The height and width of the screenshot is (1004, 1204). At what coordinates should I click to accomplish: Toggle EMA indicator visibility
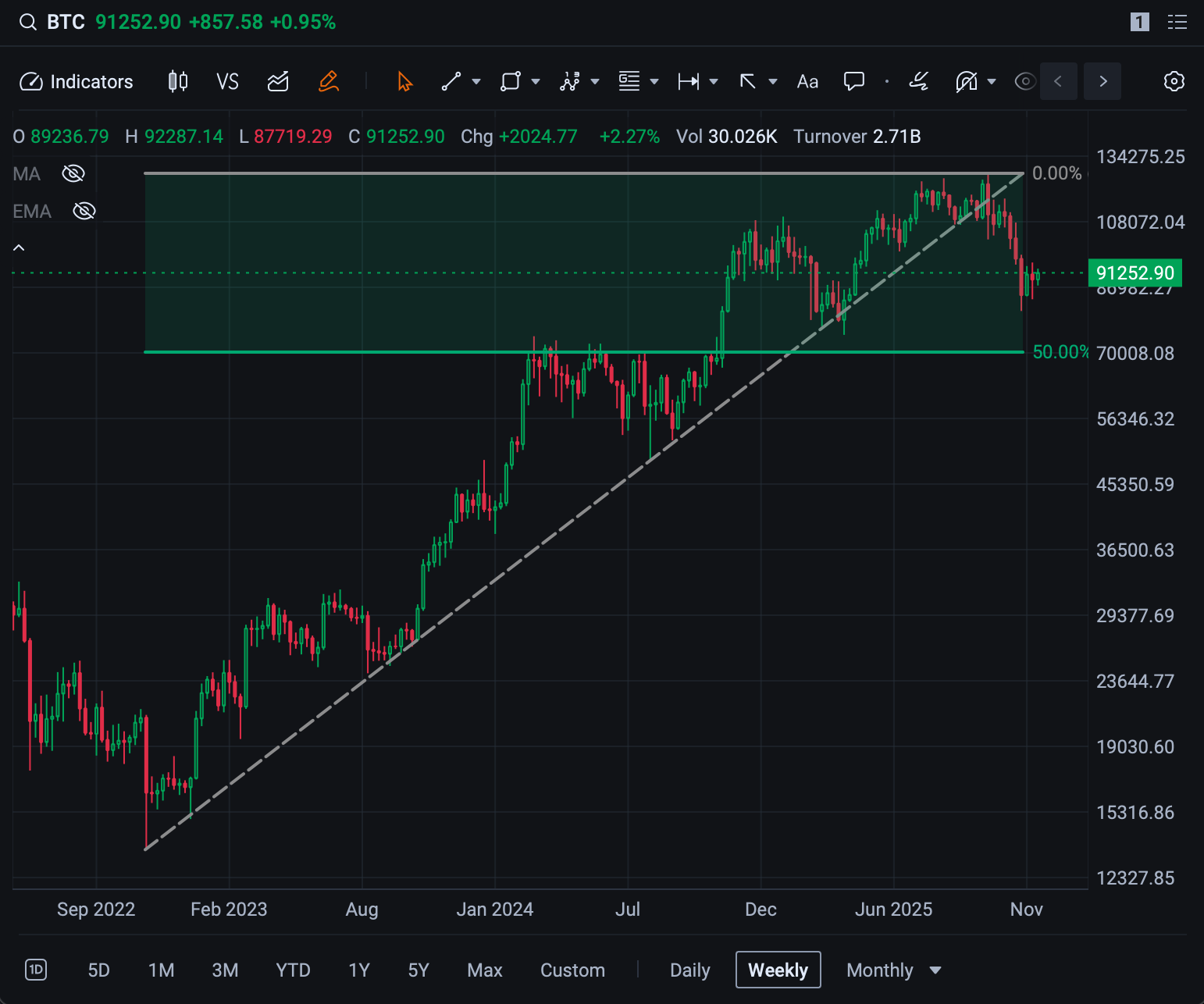tap(84, 211)
